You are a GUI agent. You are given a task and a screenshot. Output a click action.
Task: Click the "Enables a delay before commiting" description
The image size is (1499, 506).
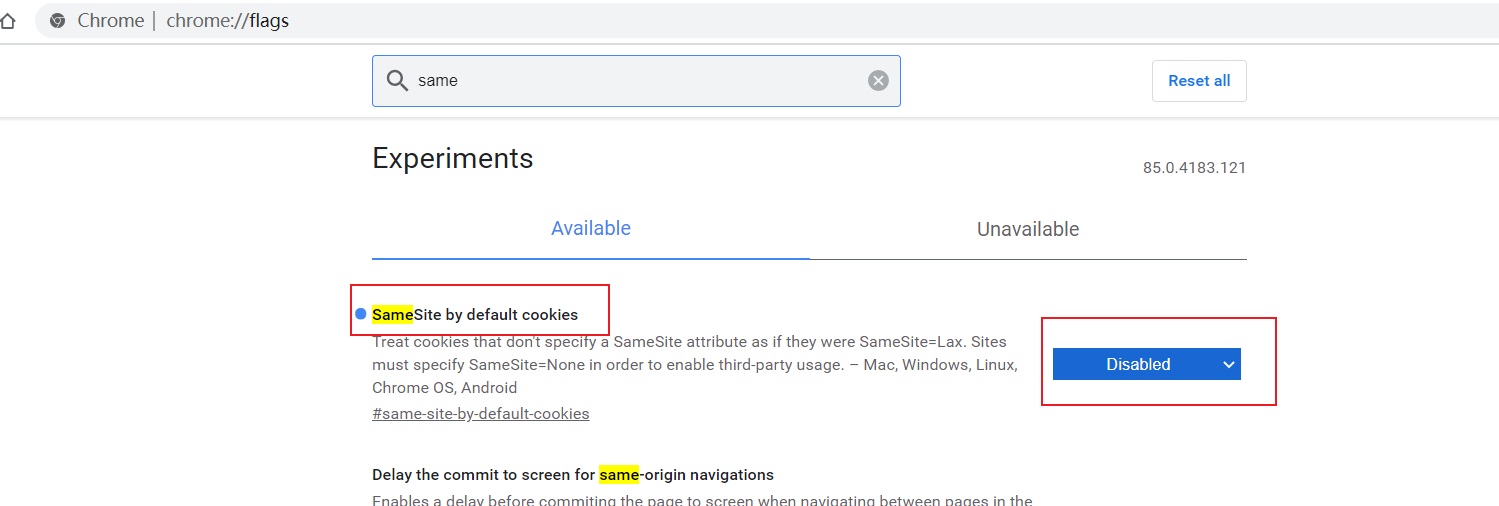(x=701, y=500)
